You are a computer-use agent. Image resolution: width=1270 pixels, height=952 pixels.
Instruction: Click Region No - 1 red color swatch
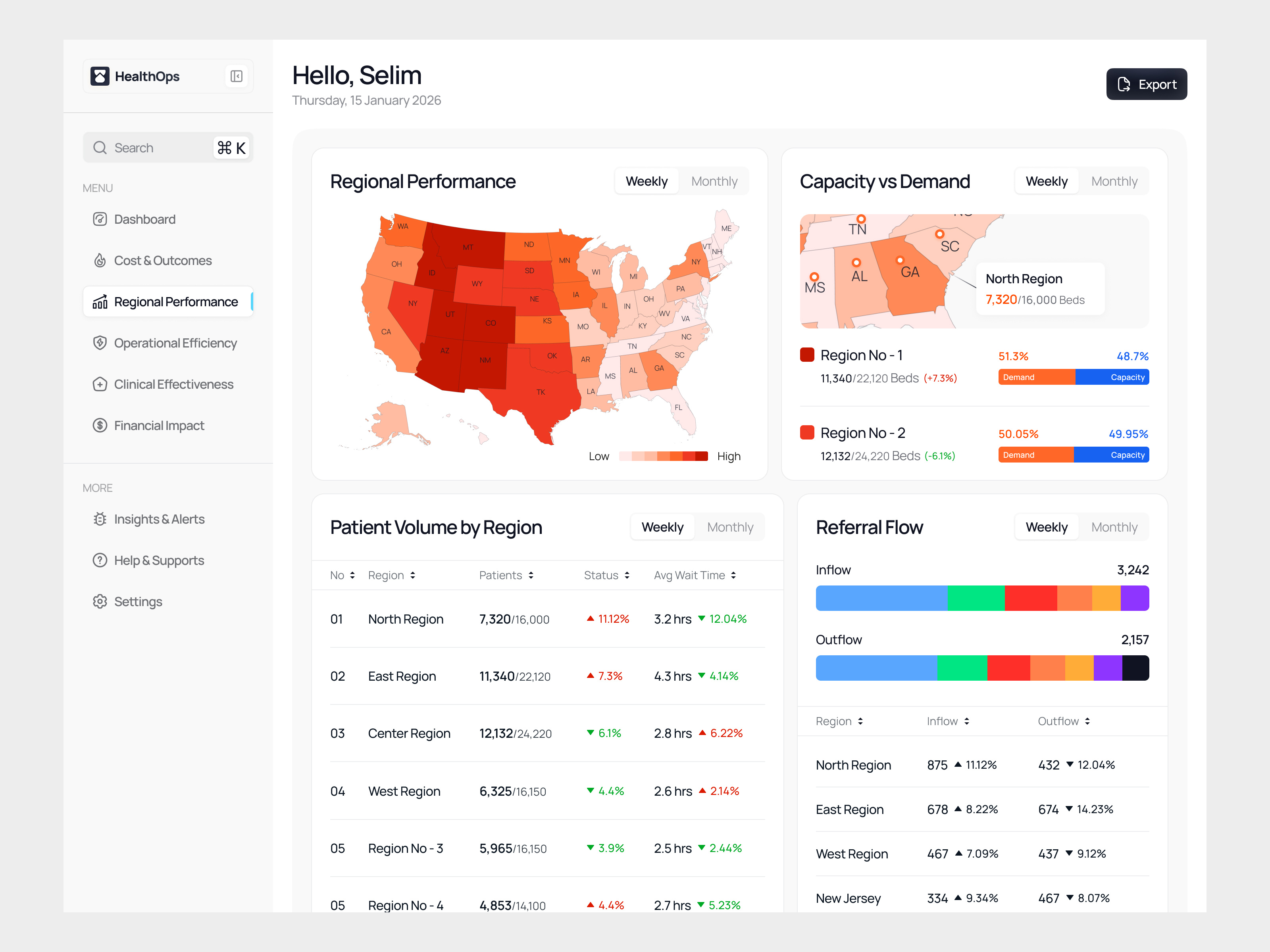click(807, 355)
